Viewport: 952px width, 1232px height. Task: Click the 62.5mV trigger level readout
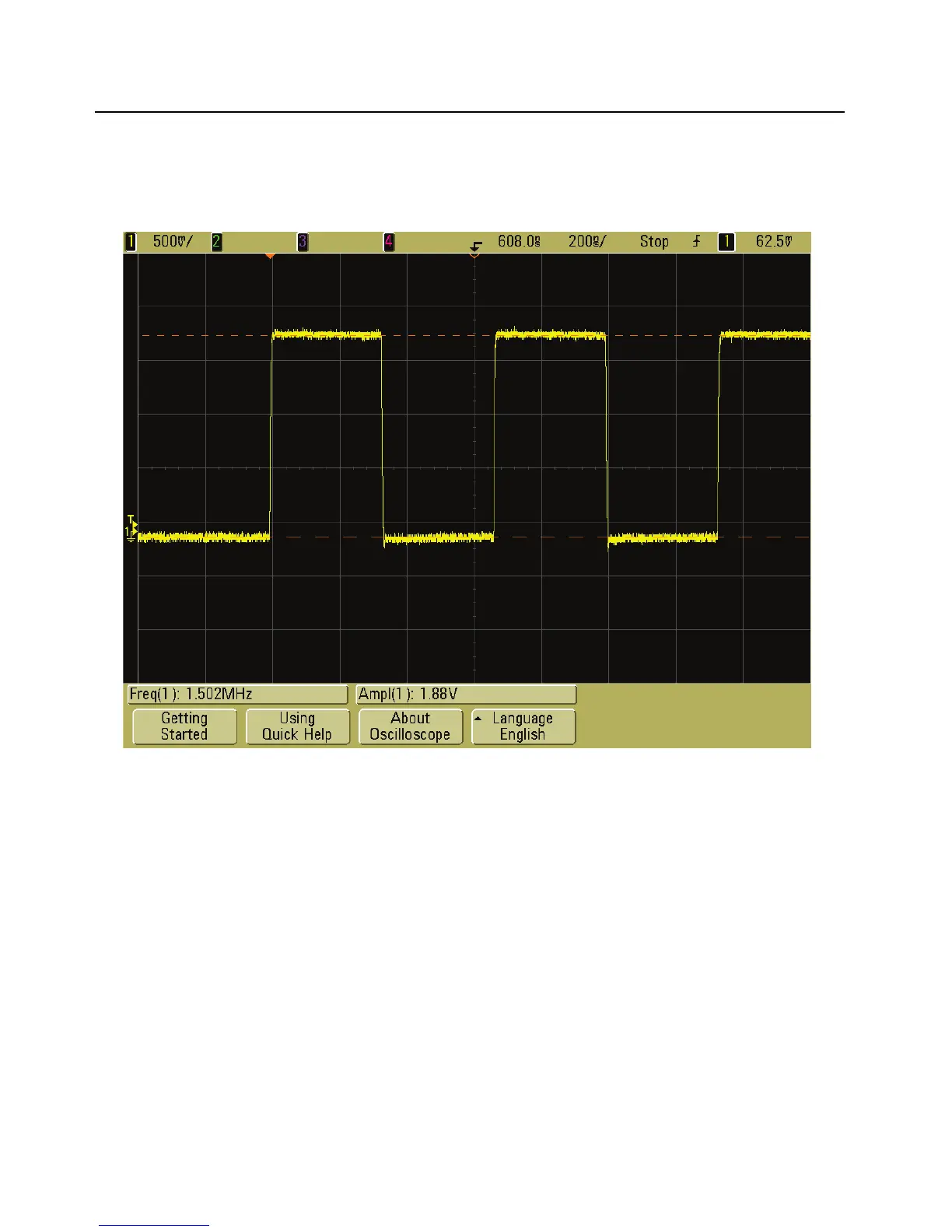point(775,242)
